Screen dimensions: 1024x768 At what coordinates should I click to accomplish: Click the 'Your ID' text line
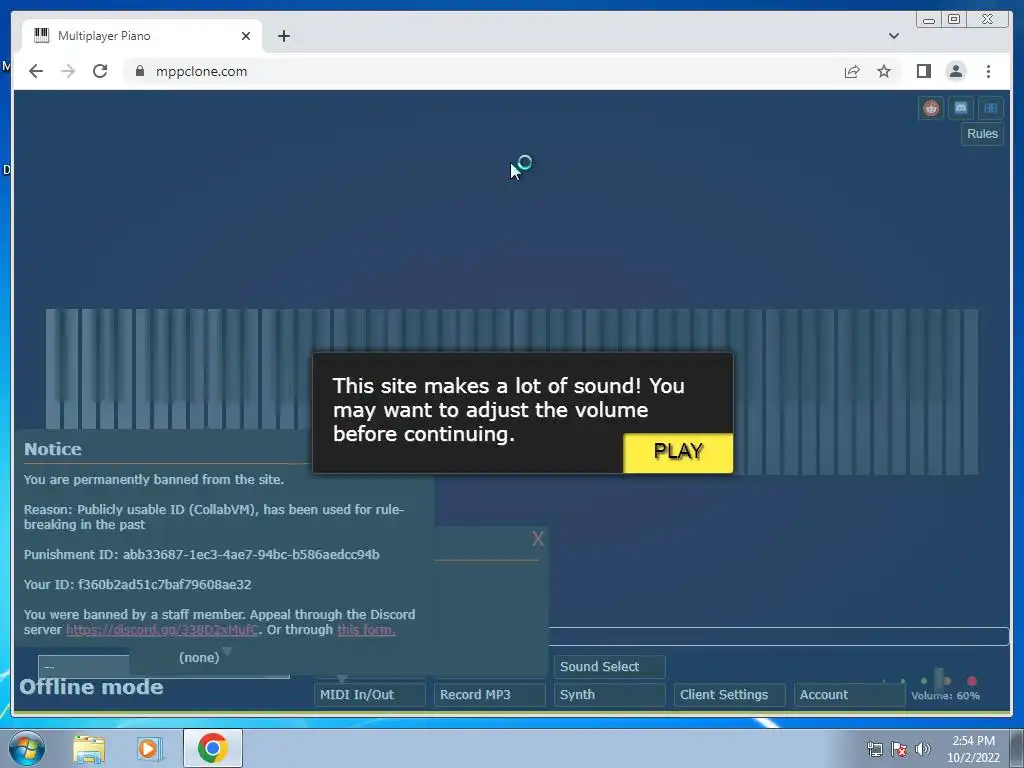tap(138, 584)
